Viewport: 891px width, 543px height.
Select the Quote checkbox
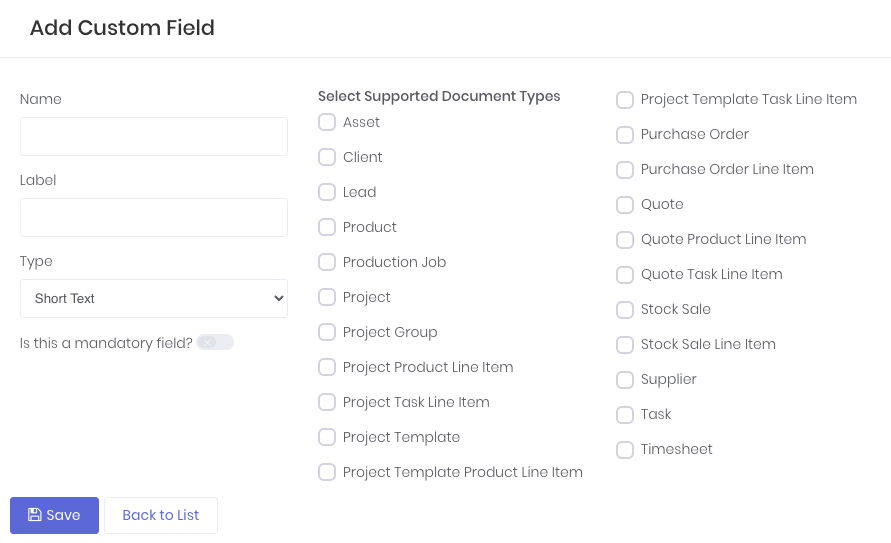coord(625,204)
